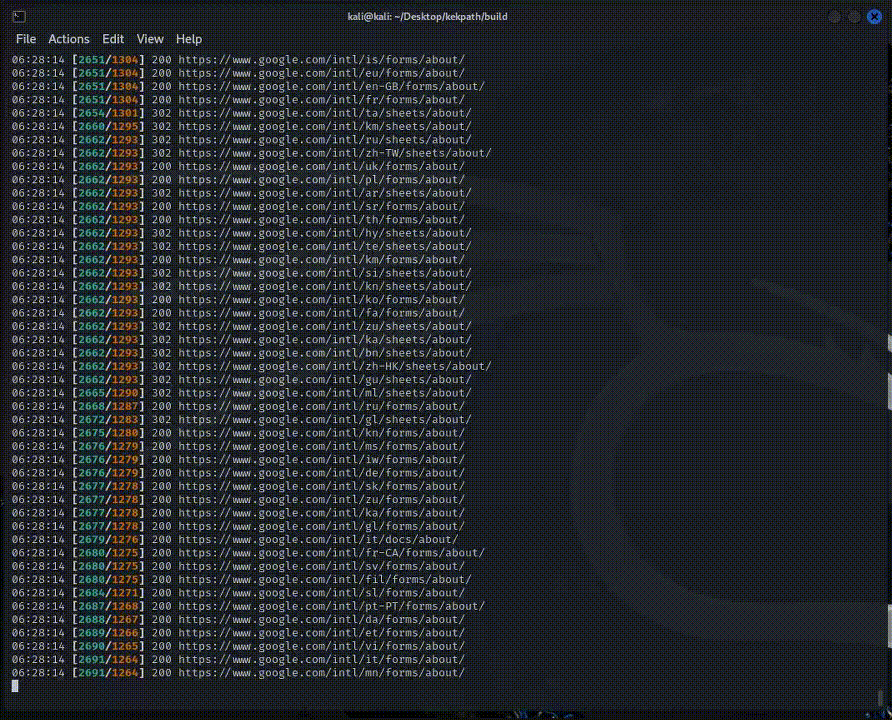The height and width of the screenshot is (720, 892).
Task: Open the File menu
Action: pos(26,39)
